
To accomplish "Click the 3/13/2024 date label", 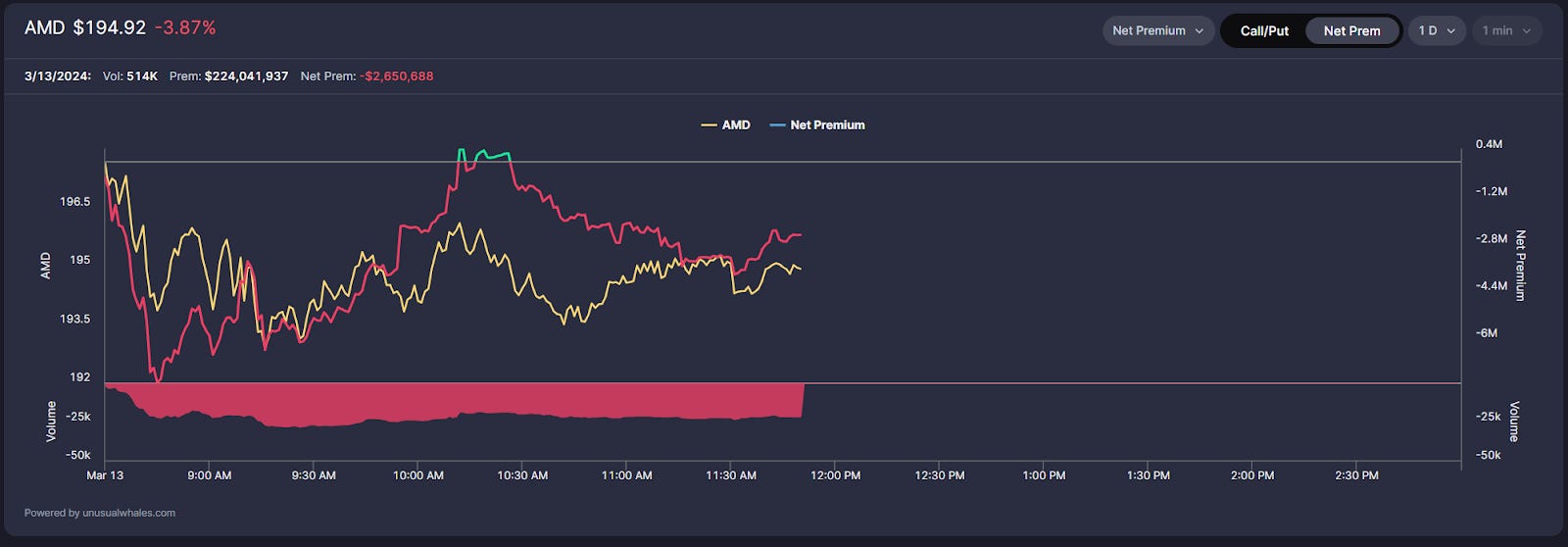I will pos(58,75).
